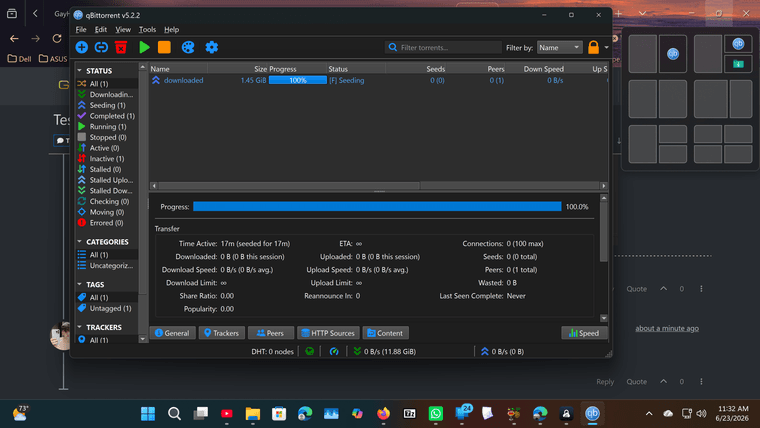Click the 'about a minute ago' link in browser
Image resolution: width=760 pixels, height=428 pixels.
tap(667, 328)
